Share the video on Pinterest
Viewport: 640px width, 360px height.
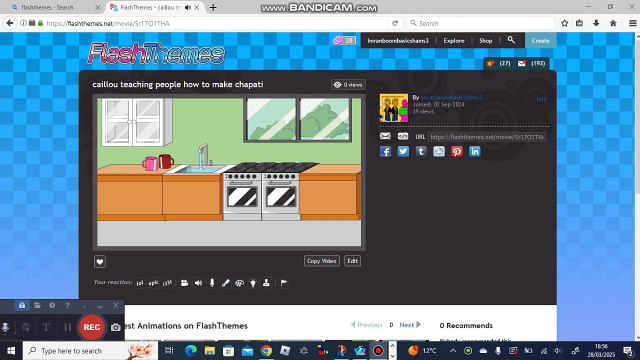[457, 151]
